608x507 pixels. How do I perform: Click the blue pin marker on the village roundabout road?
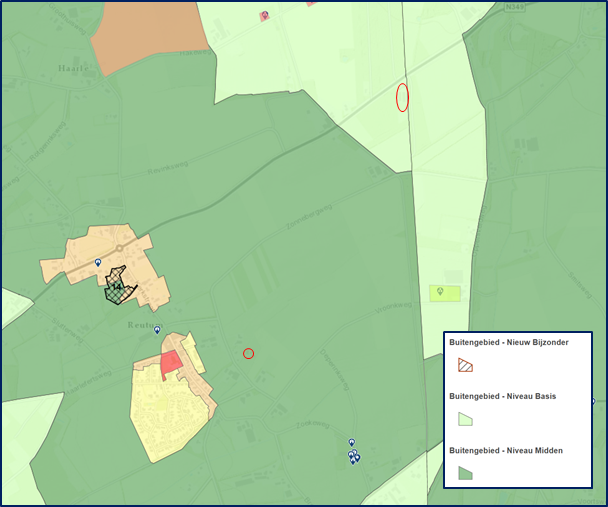(x=98, y=263)
